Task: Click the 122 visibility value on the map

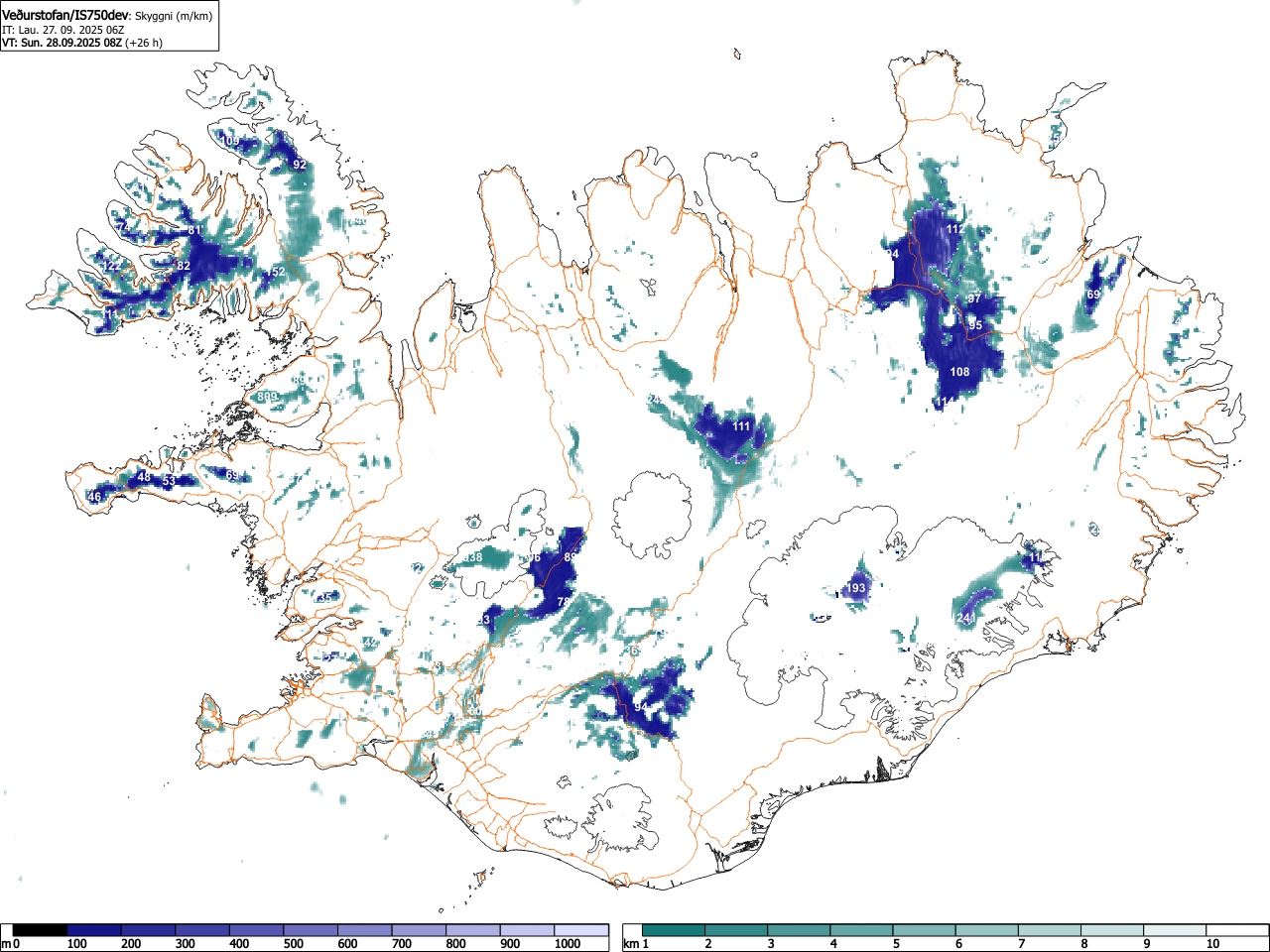Action: [111, 266]
